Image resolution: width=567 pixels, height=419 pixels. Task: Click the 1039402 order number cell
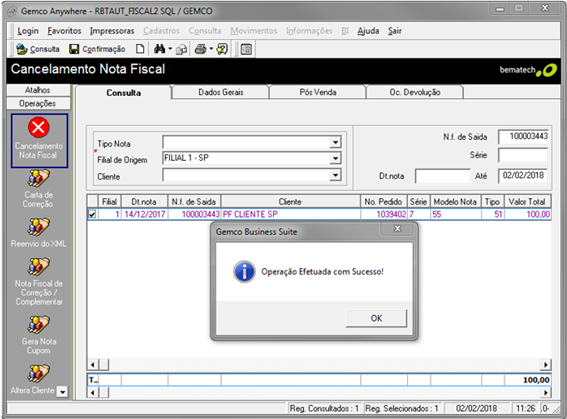point(383,214)
